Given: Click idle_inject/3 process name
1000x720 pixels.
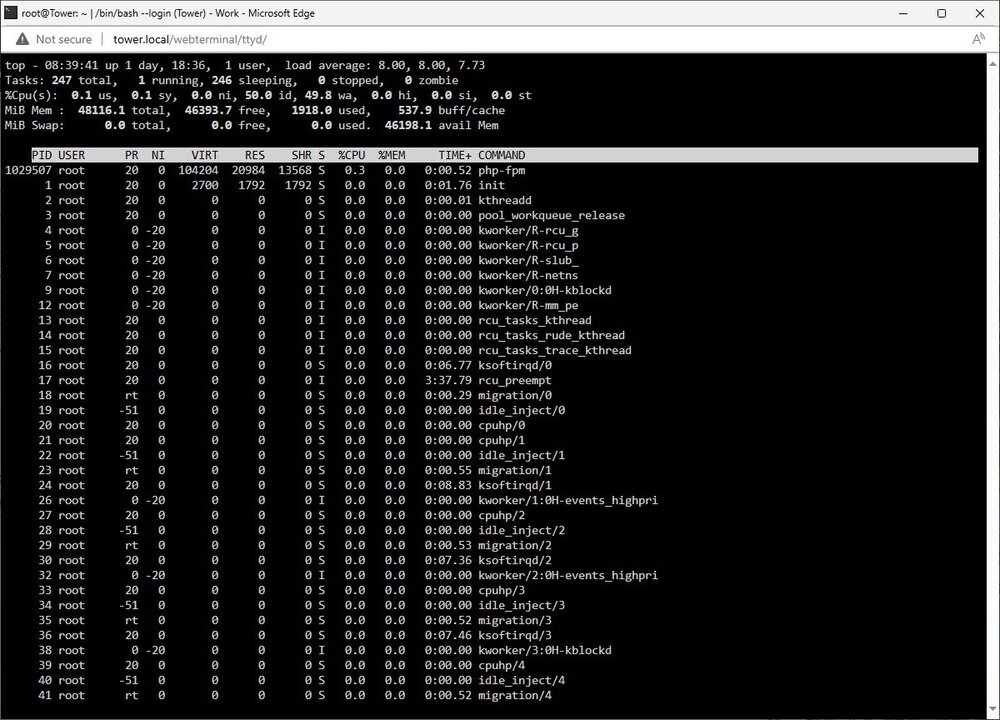Looking at the screenshot, I should pos(522,605).
